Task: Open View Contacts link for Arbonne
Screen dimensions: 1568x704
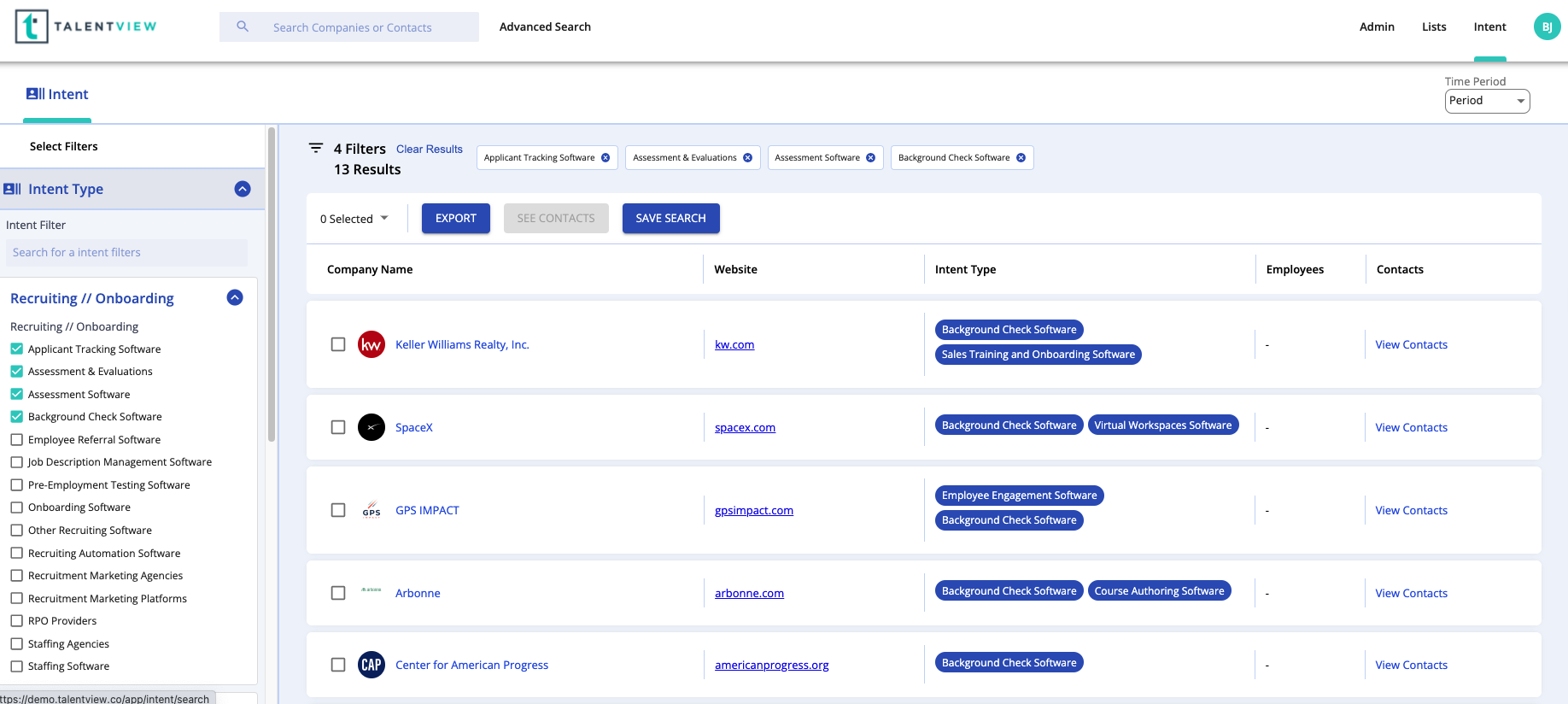Action: click(1411, 593)
